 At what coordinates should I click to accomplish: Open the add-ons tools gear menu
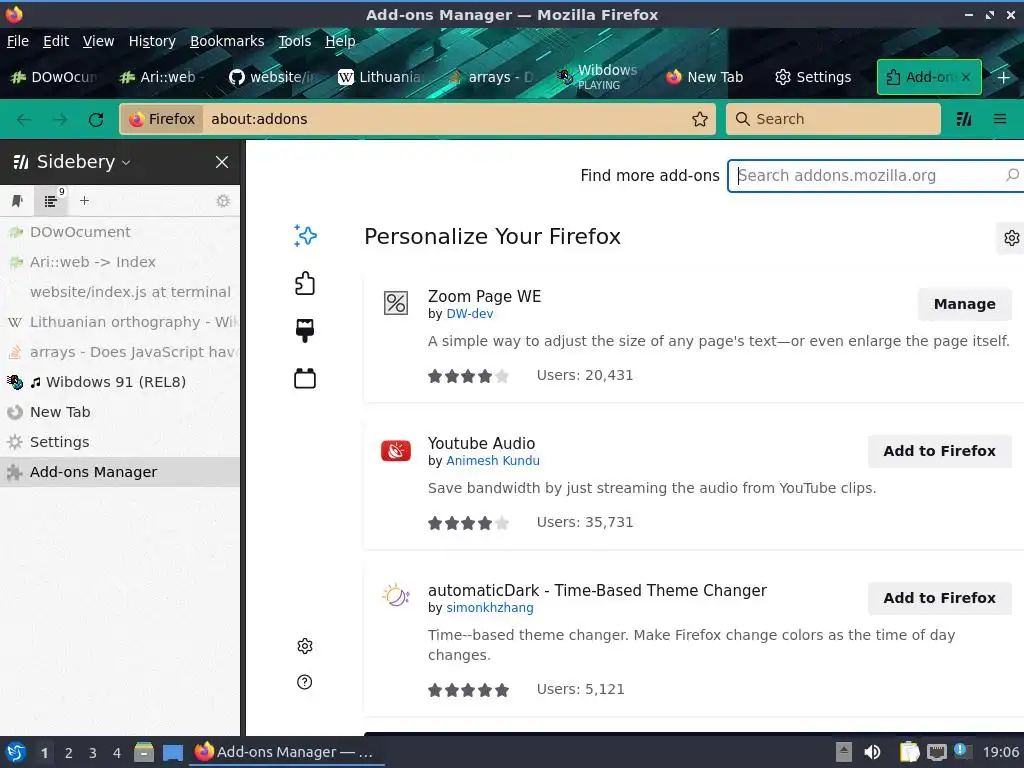tap(1011, 238)
